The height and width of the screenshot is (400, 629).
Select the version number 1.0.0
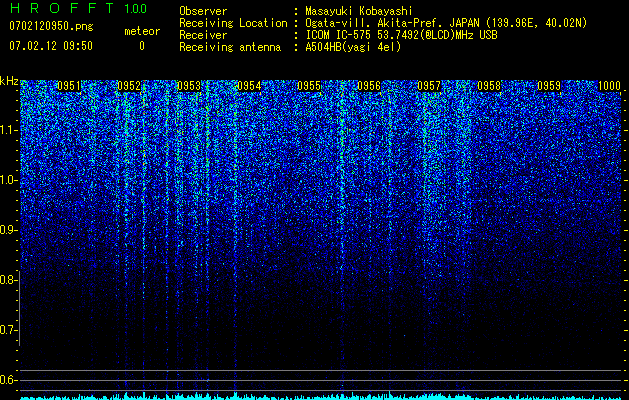coord(136,9)
